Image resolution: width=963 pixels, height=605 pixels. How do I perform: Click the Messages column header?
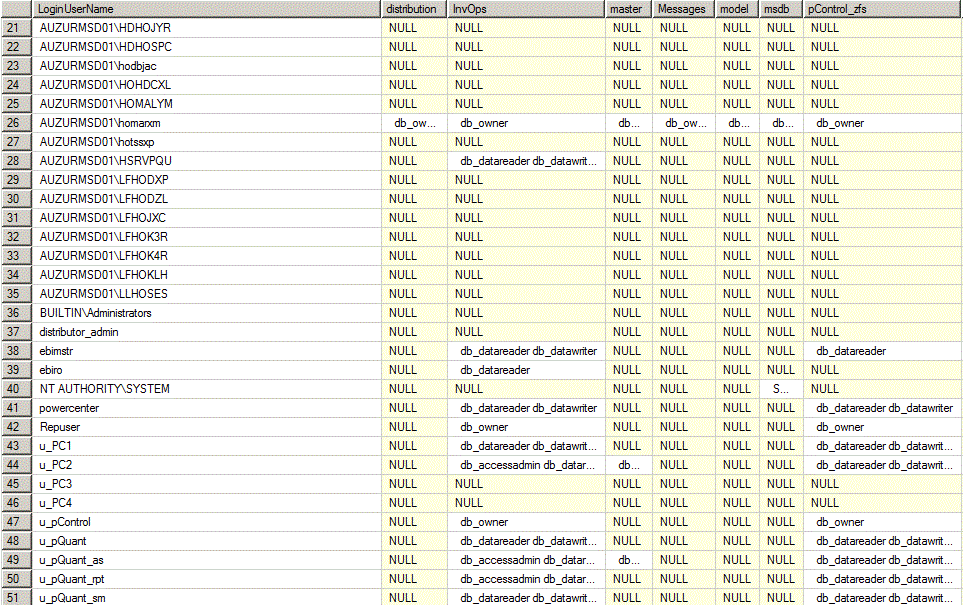tap(684, 9)
